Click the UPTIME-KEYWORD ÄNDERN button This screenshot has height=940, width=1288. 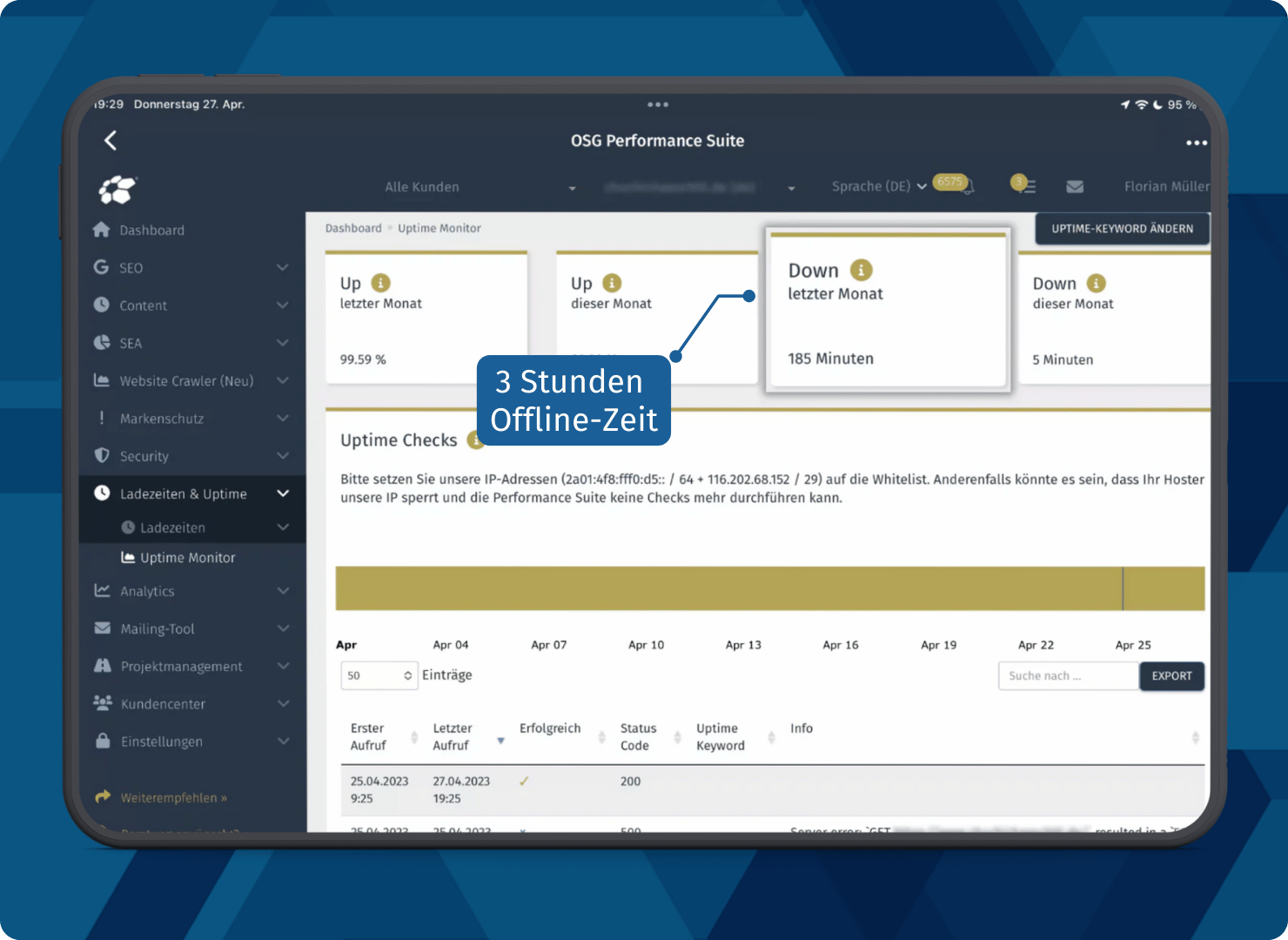pos(1122,228)
